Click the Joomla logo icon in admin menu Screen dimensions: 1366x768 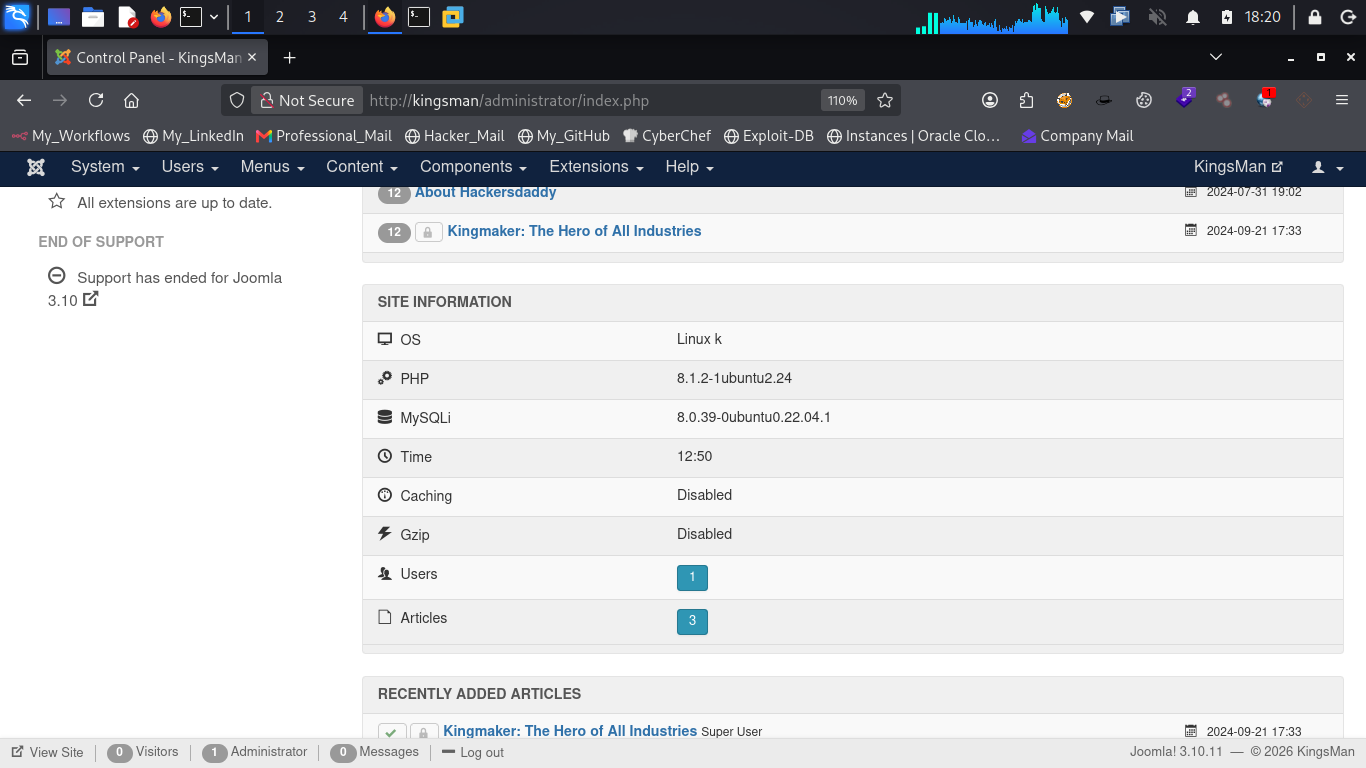tap(36, 167)
